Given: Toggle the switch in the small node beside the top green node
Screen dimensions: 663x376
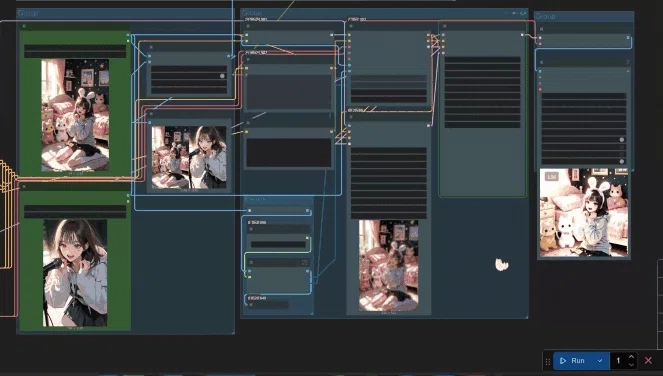Looking at the screenshot, I should tap(222, 76).
